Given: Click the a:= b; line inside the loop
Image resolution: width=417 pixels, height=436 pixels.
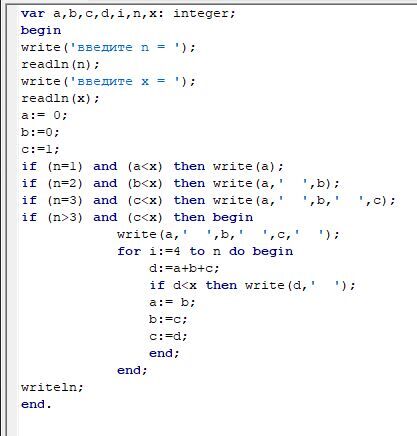Looking at the screenshot, I should (x=172, y=302).
